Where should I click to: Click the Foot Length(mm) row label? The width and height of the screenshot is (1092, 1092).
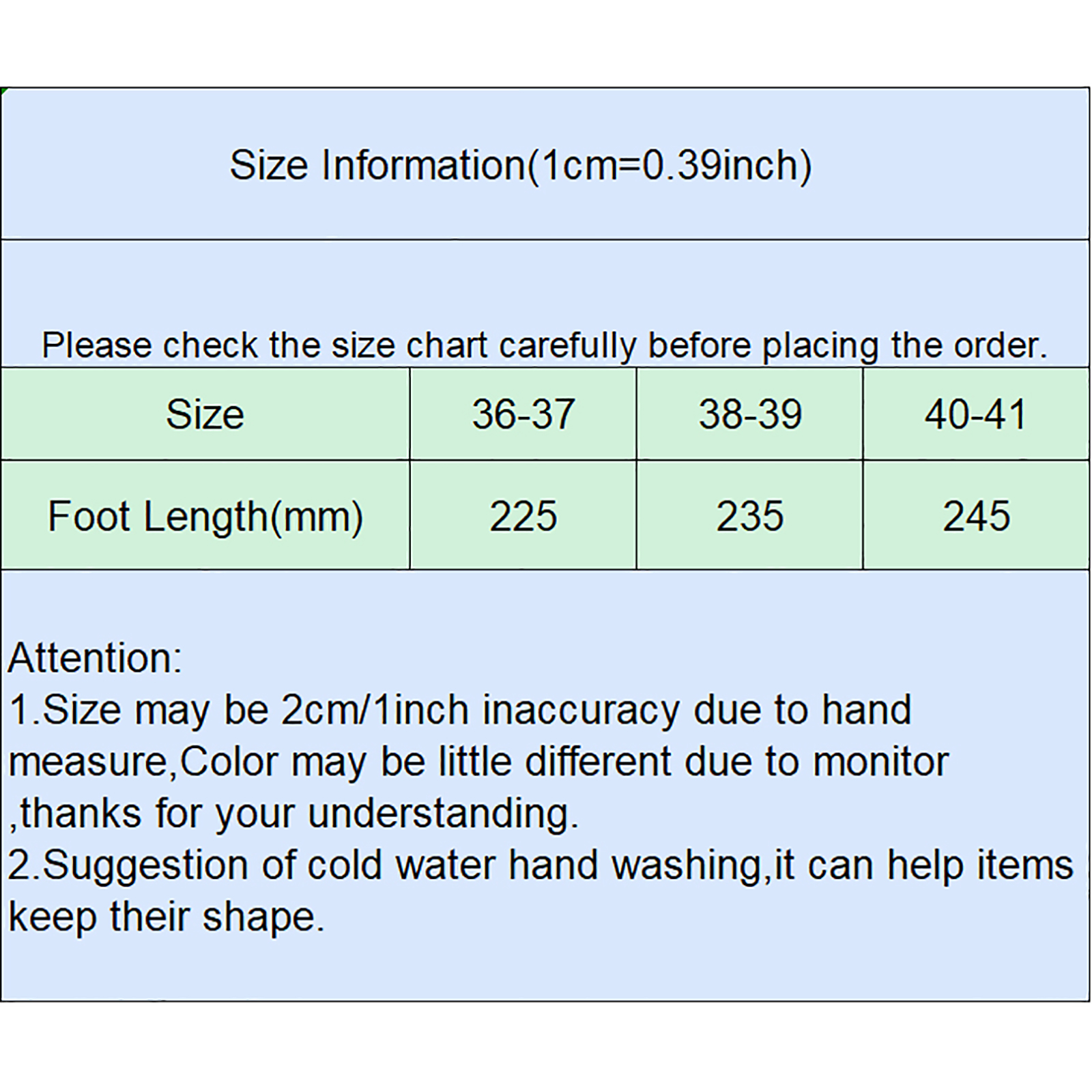pyautogui.click(x=205, y=516)
